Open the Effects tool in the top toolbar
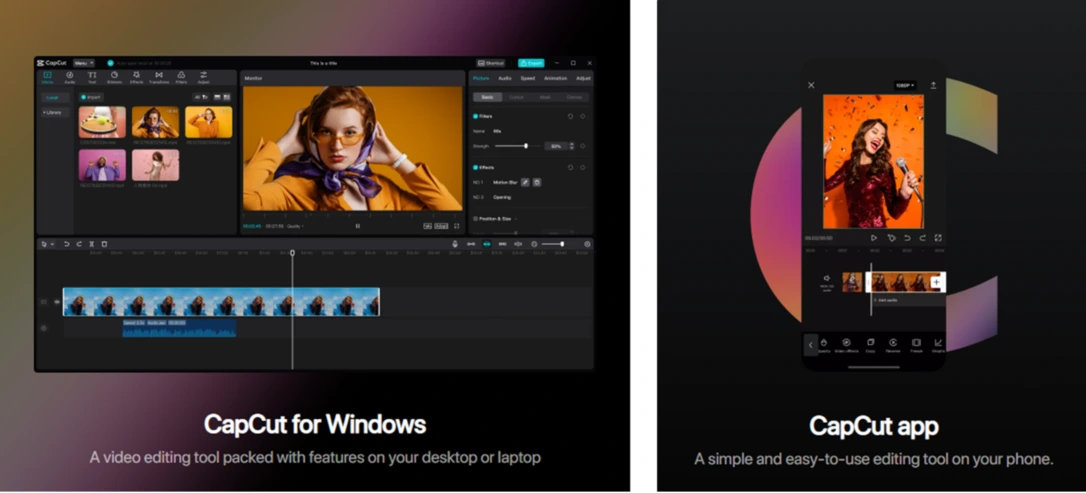This screenshot has height=493, width=1086. coord(136,77)
